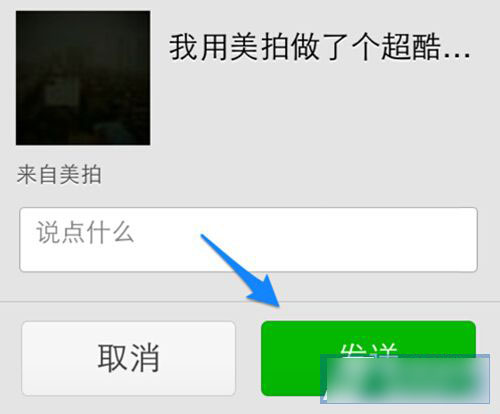Click the 说点什么 placeholder text

click(x=85, y=232)
